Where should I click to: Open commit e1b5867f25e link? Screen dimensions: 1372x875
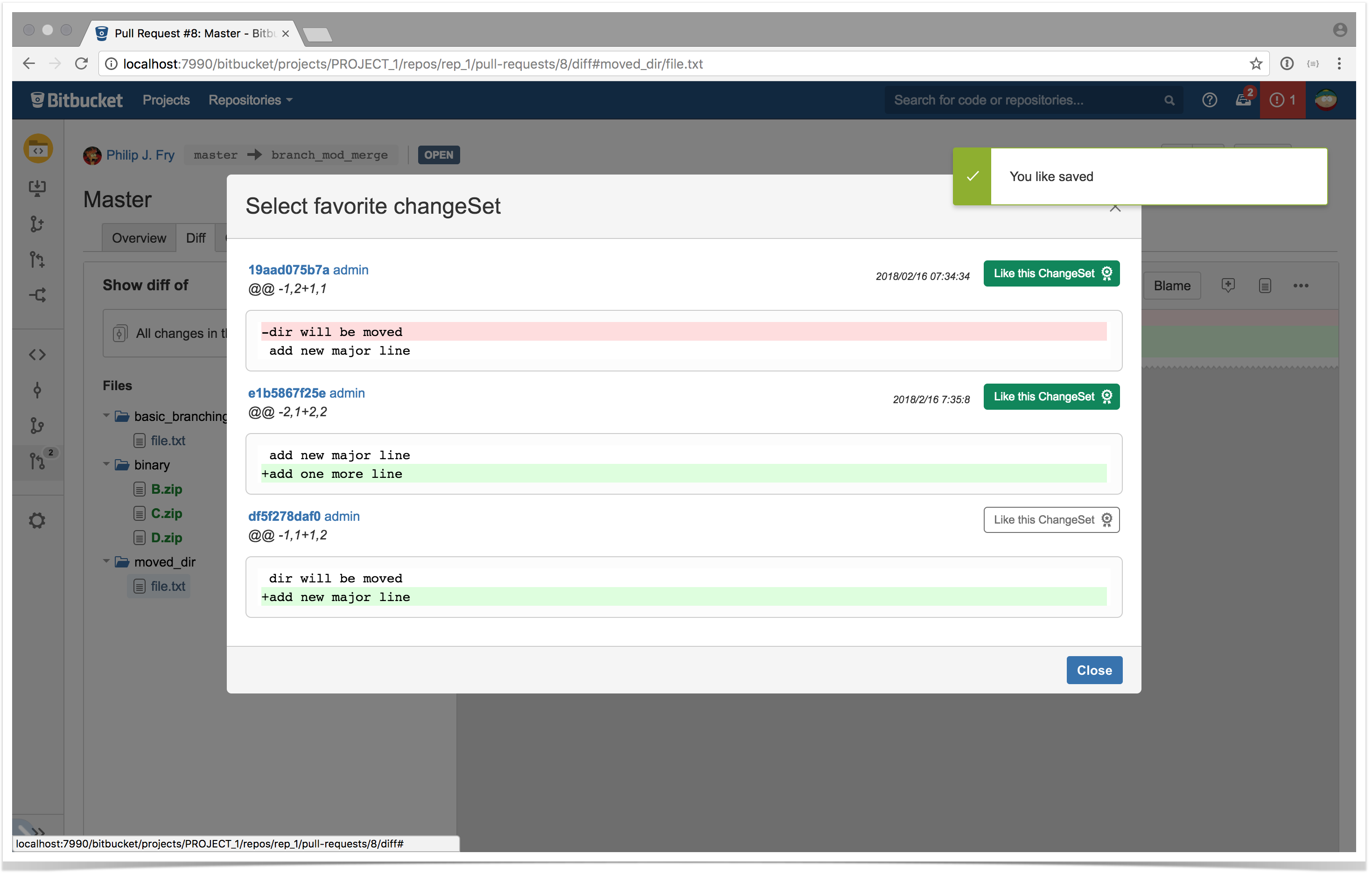pos(287,394)
